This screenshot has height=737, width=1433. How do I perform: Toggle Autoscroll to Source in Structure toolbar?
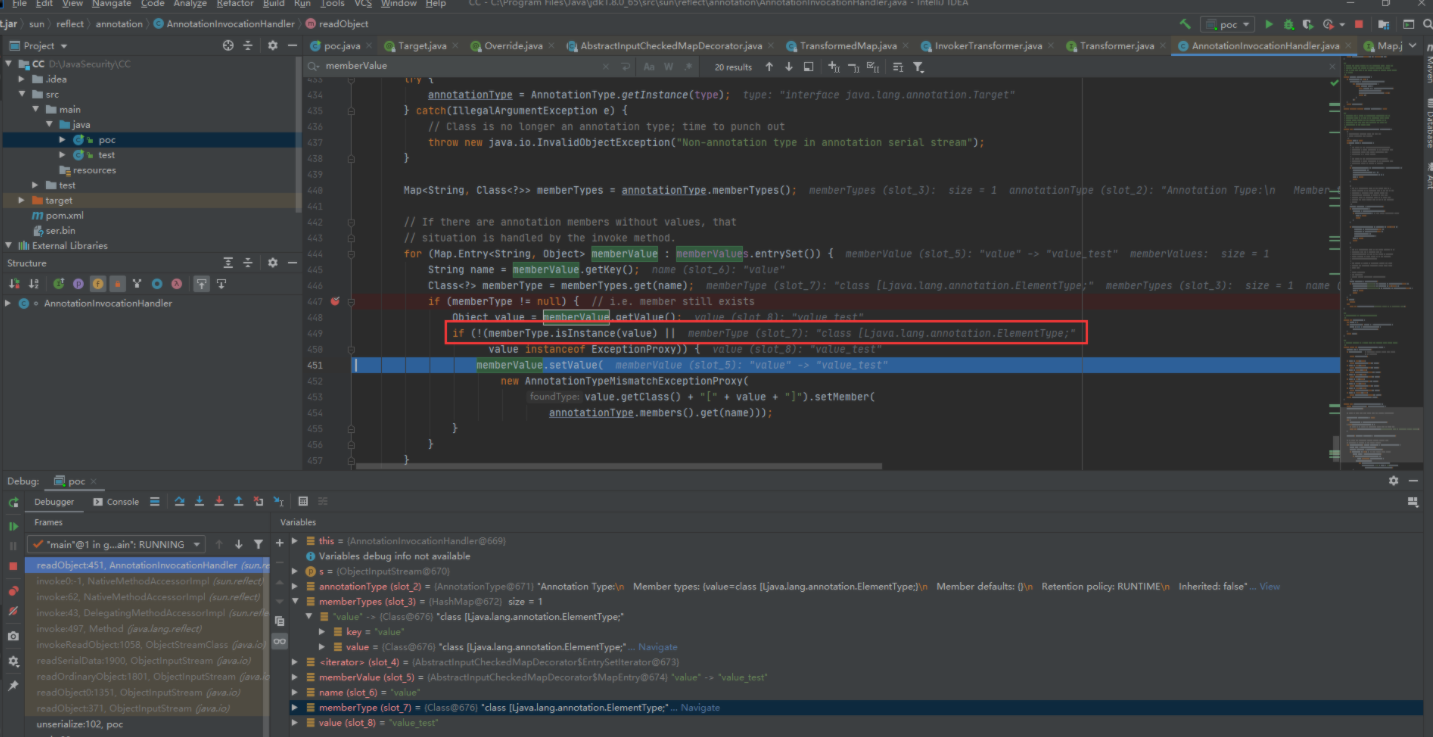pos(201,284)
